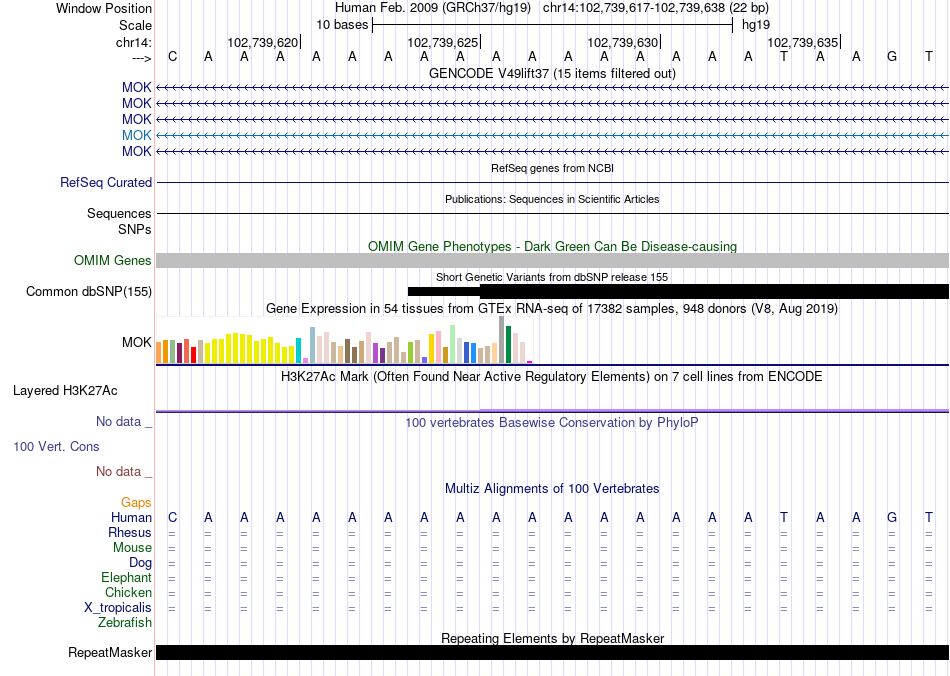Screen dimensions: 950x676
Task: Open the GENCODE V49lift37 track title
Action: [x=552, y=73]
